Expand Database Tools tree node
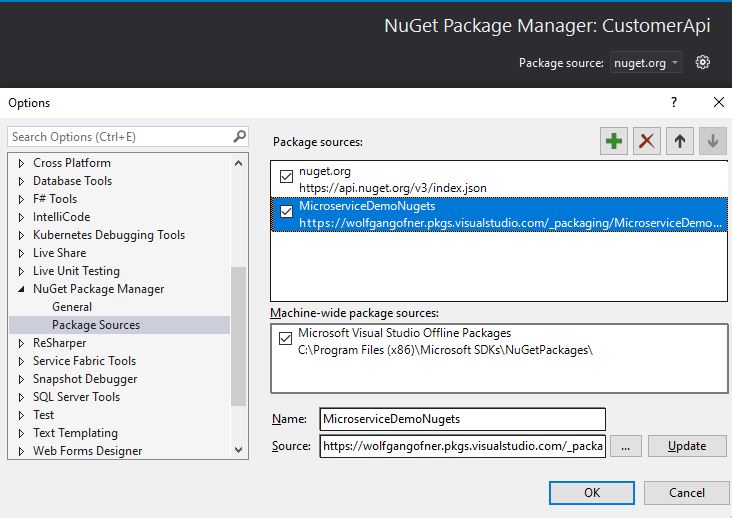Viewport: 732px width, 518px height. [21, 181]
